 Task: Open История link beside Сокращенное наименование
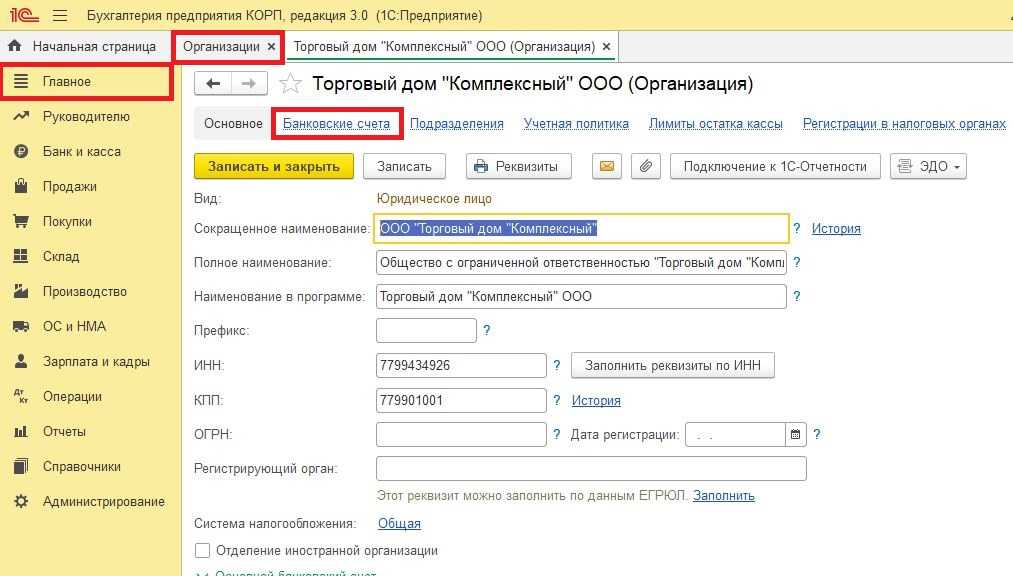836,229
